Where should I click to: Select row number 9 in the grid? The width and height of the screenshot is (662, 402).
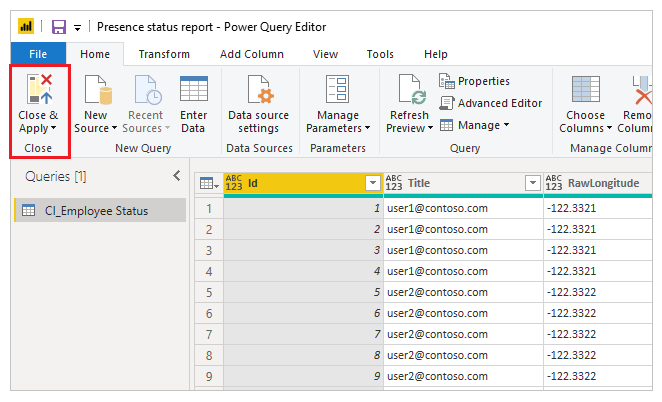coord(209,377)
